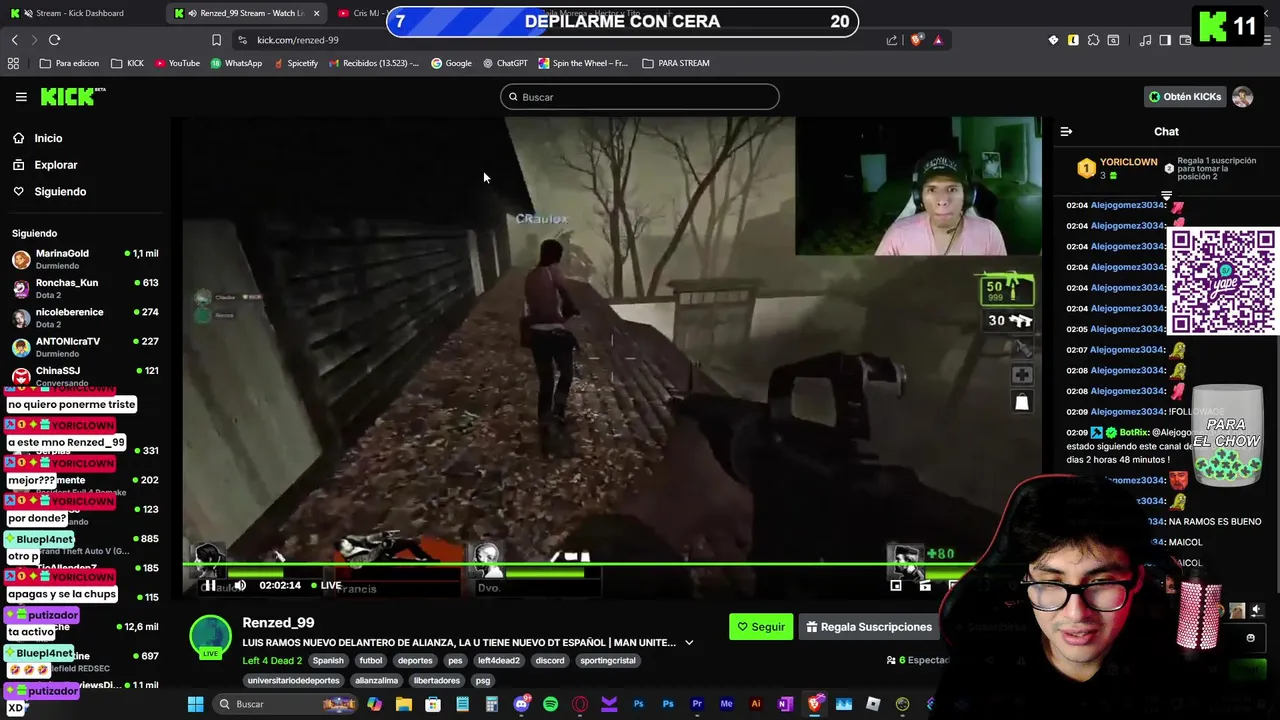Mute the stream volume
The width and height of the screenshot is (1280, 720).
(240, 585)
